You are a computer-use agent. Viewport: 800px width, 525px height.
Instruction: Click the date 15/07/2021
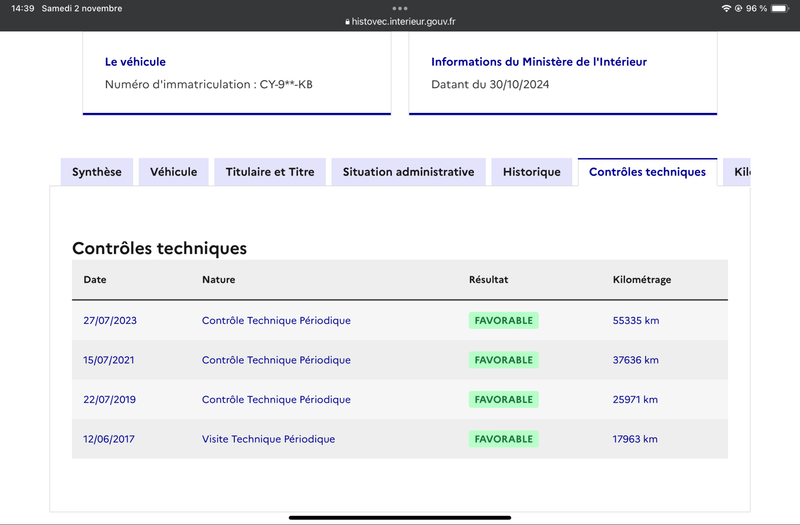pyautogui.click(x=109, y=360)
